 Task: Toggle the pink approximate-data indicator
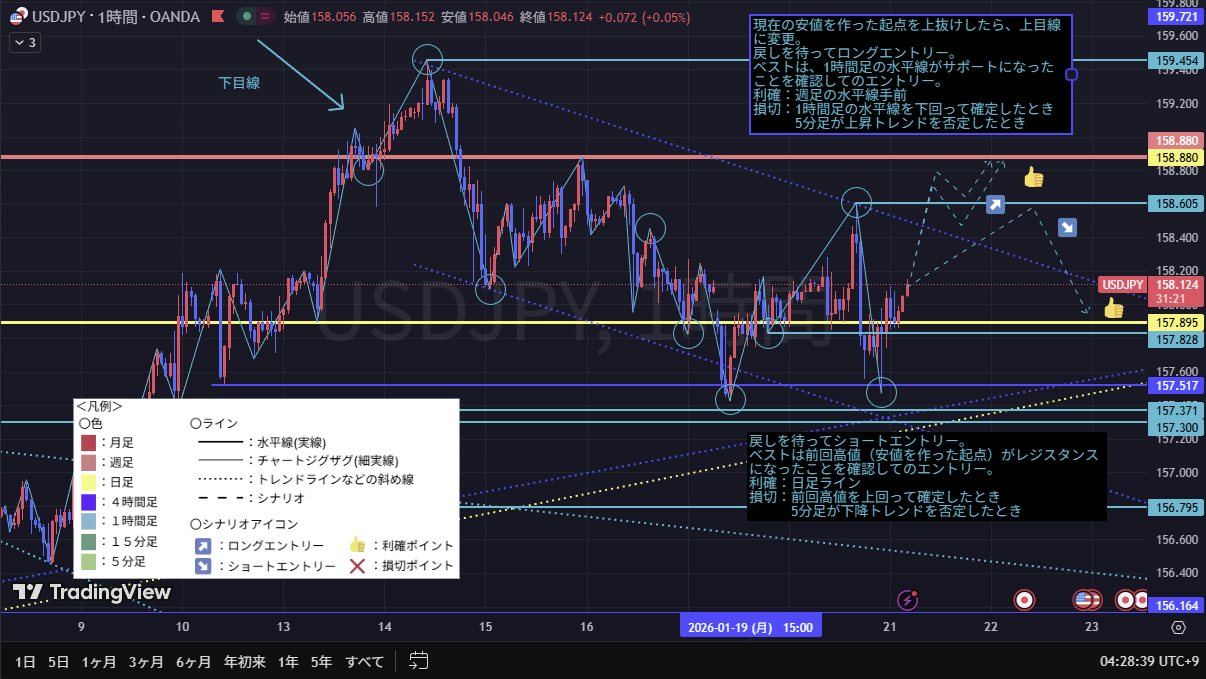tap(265, 16)
